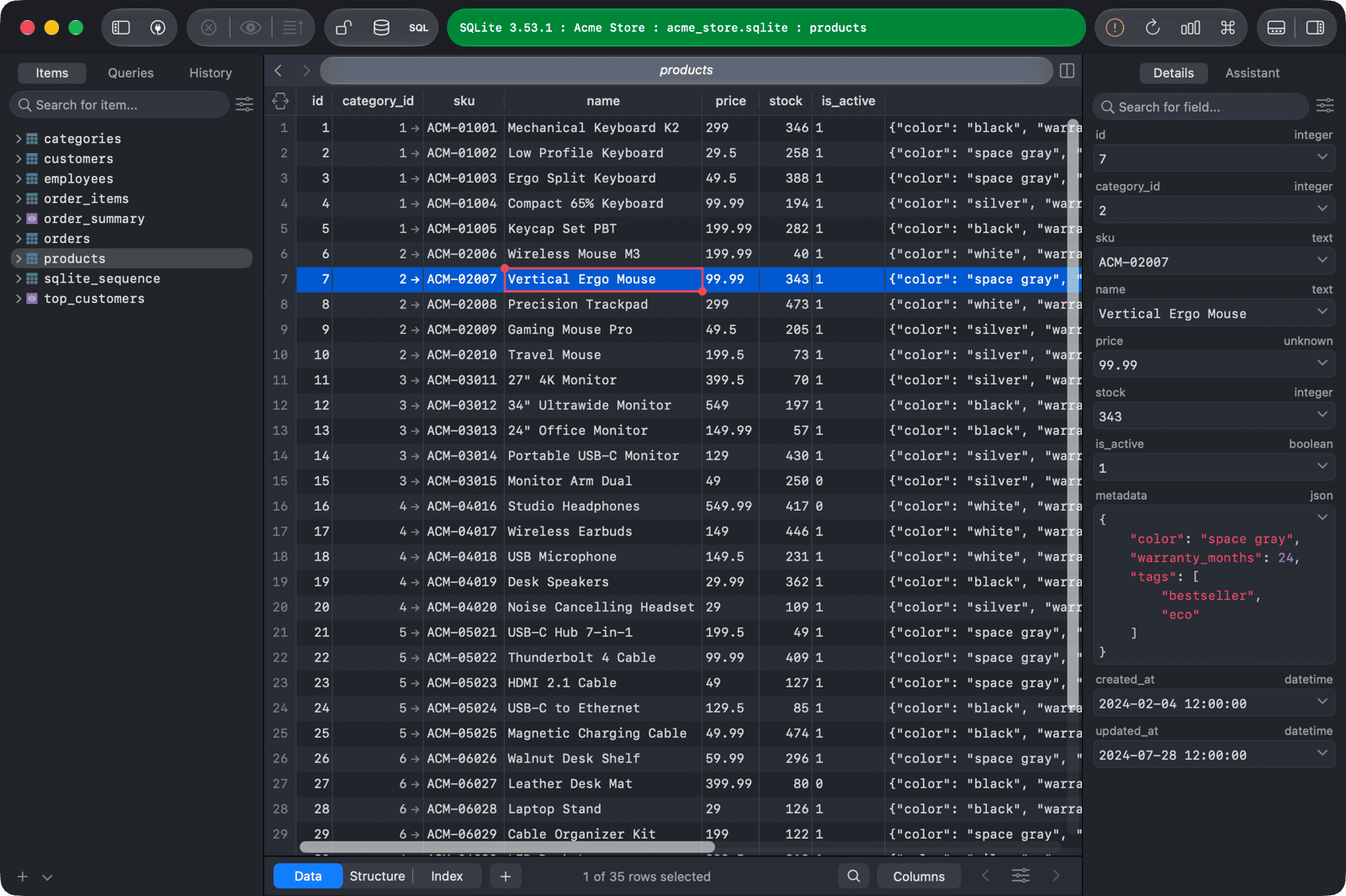Open the lock connection icon
Viewport: 1346px width, 896px height.
[x=343, y=28]
